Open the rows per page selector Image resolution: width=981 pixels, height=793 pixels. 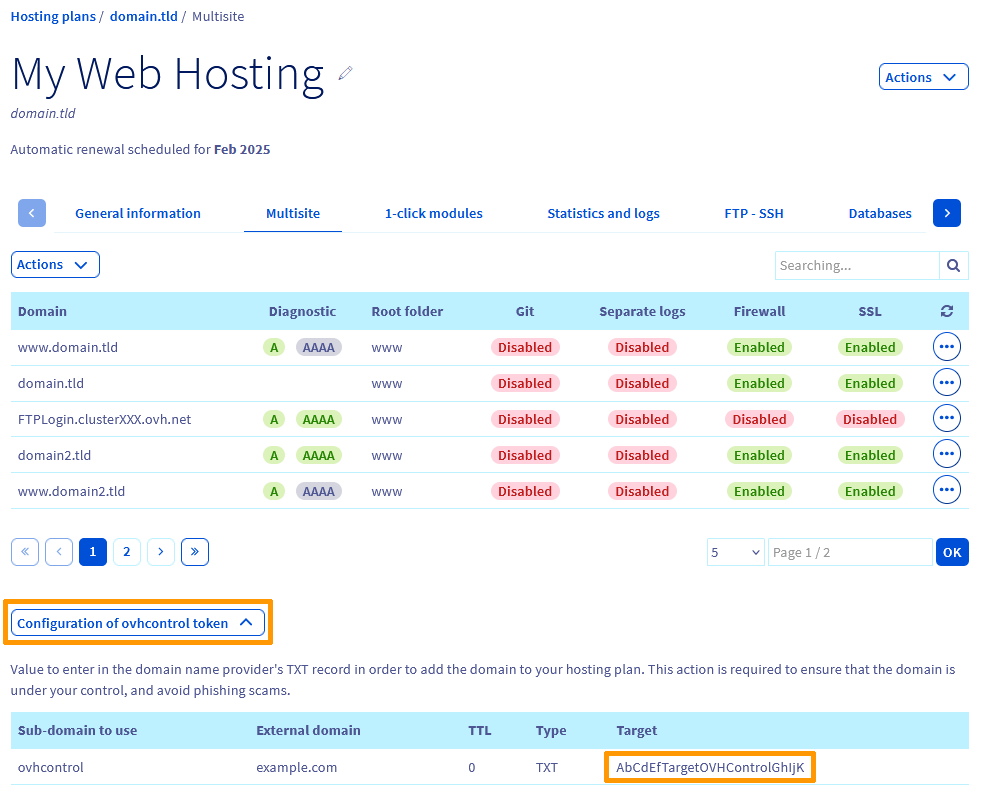(735, 552)
